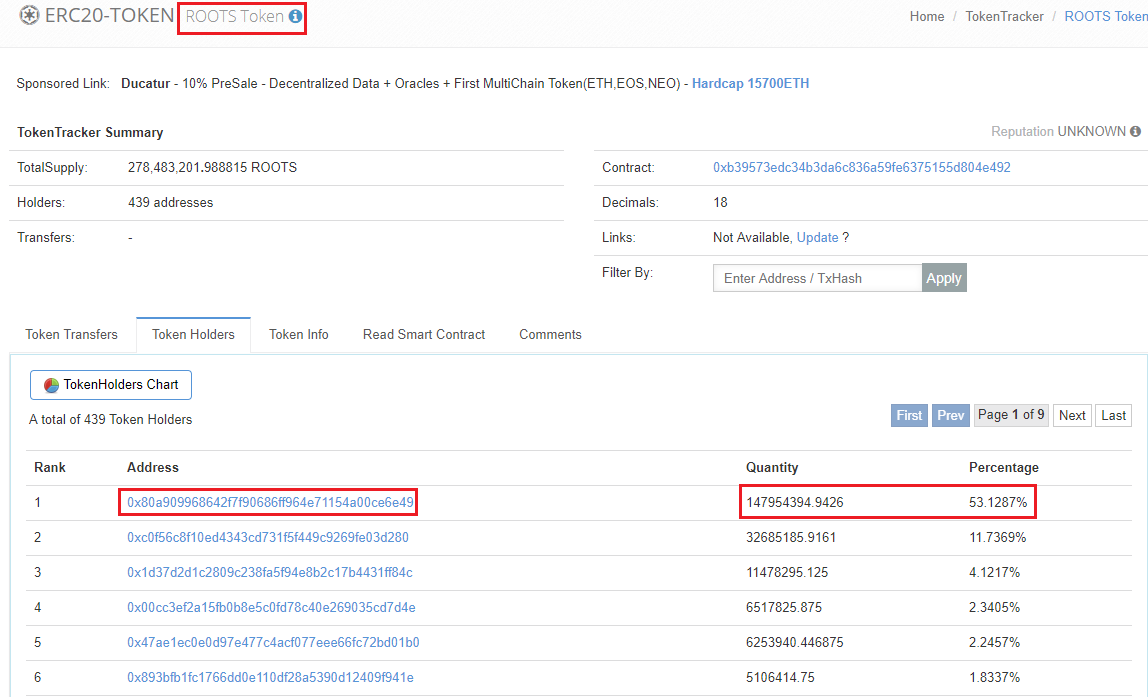Switch to the Token Transfers tab
Image resolution: width=1148 pixels, height=697 pixels.
[72, 335]
